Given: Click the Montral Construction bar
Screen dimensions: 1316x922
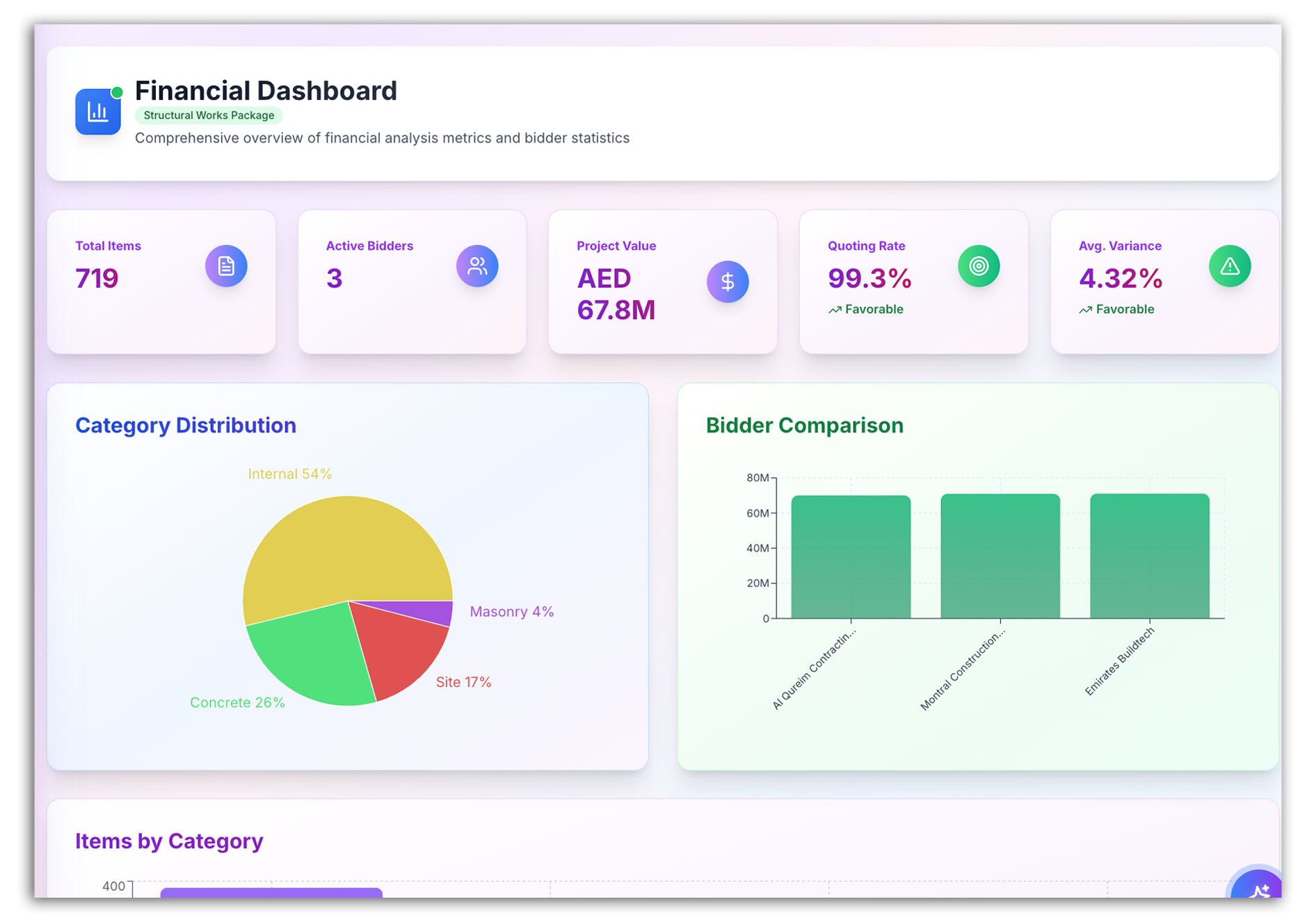Looking at the screenshot, I should tap(1000, 556).
